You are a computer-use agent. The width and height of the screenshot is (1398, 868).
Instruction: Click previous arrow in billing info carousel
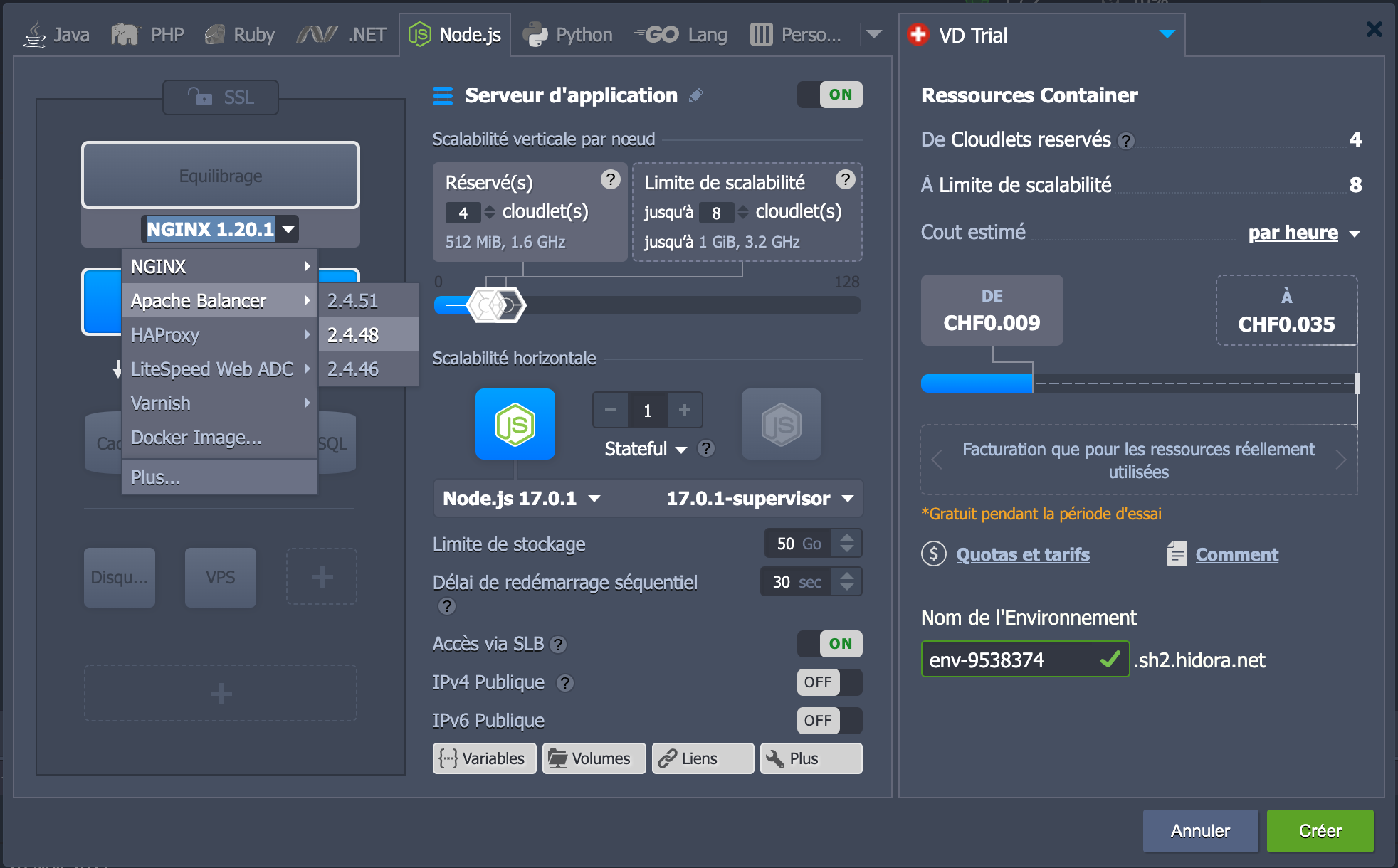[937, 460]
